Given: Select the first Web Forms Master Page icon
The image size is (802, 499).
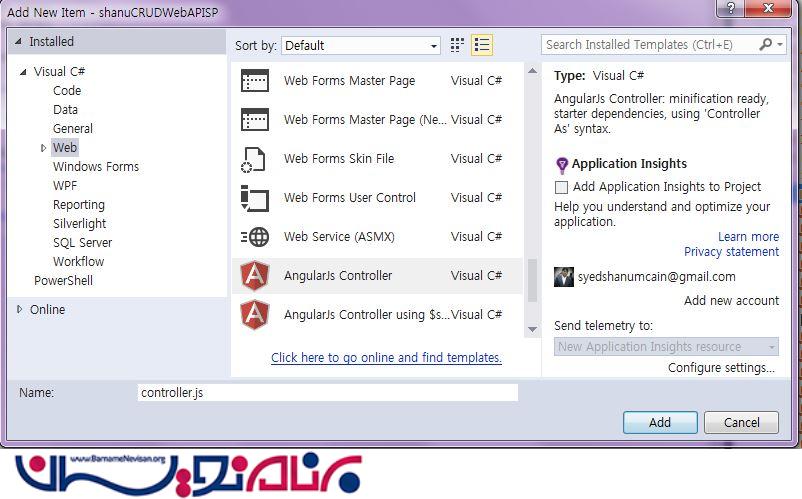Looking at the screenshot, I should (x=255, y=81).
